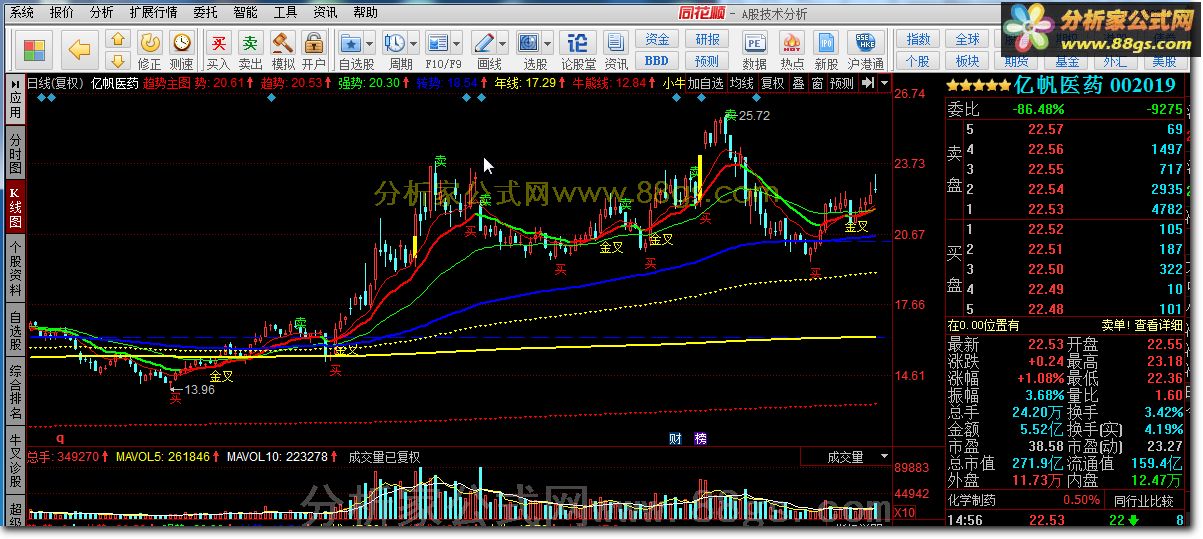1203x539 pixels.
Task: Open the 新股 IPO icon
Action: (826, 50)
